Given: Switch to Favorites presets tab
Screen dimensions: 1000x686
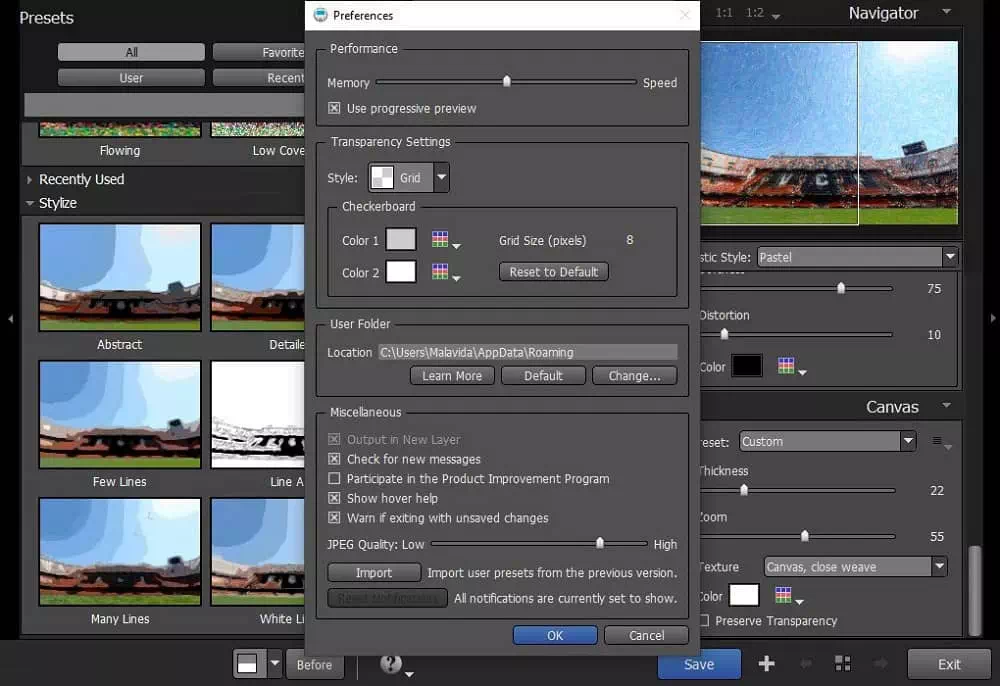Looking at the screenshot, I should (x=259, y=52).
